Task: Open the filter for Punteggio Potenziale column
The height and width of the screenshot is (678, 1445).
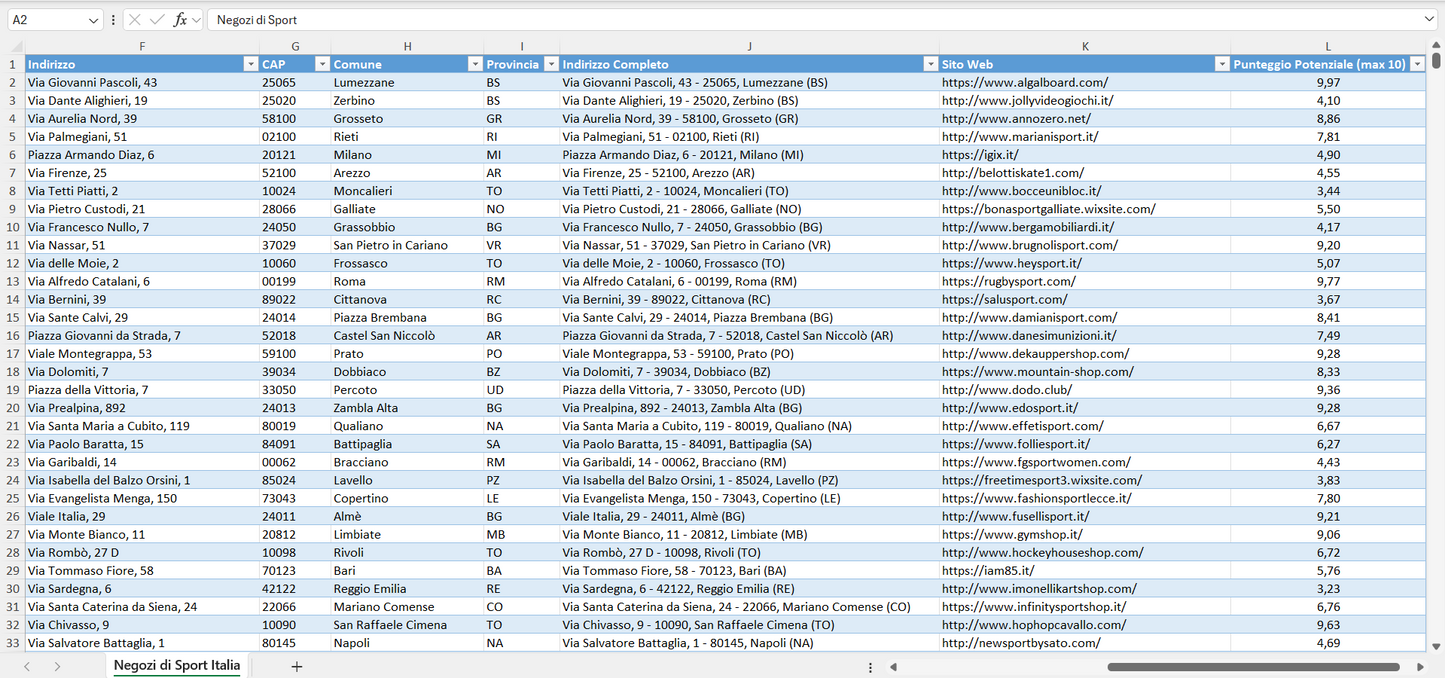Action: tap(1419, 63)
